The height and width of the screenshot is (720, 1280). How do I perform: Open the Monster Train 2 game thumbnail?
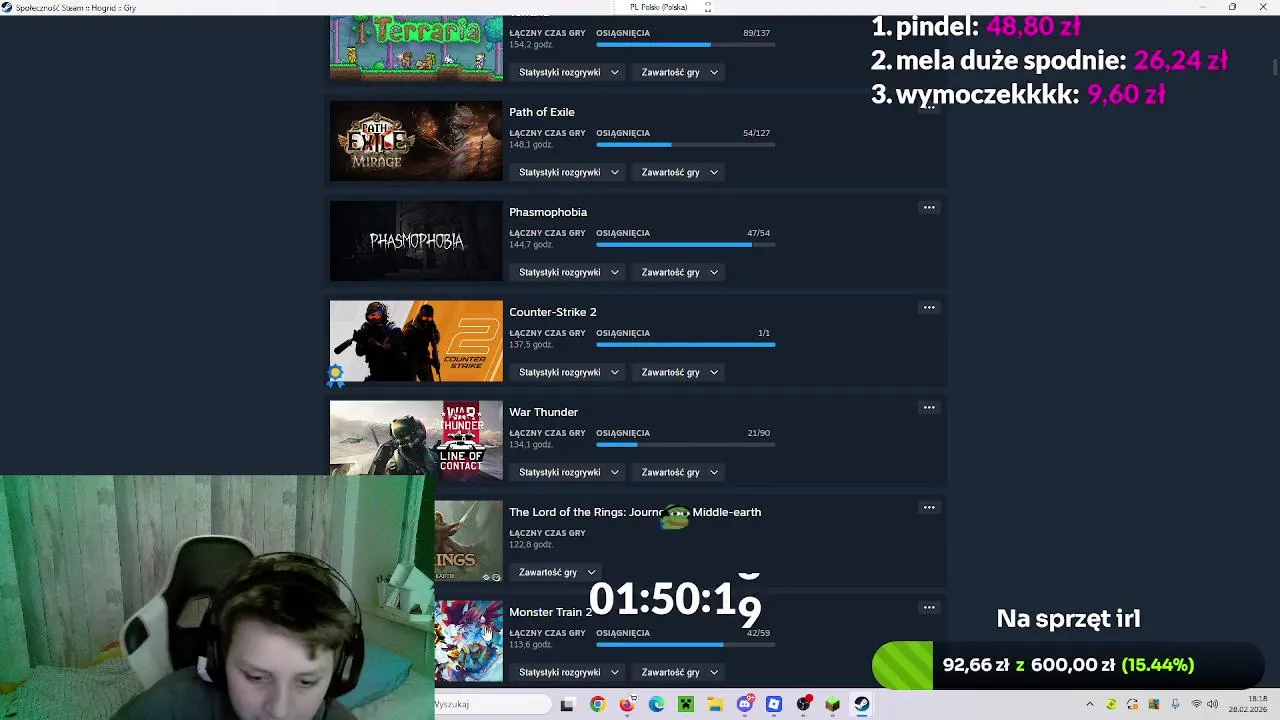click(x=468, y=641)
